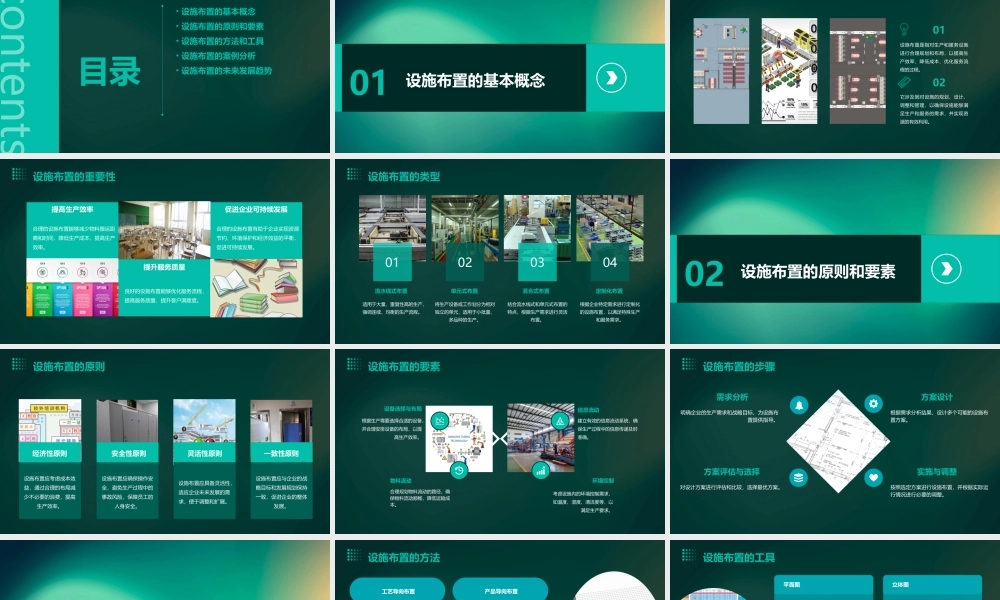
Task: Click the manufacturing technology circle illustration
Action: (459, 439)
